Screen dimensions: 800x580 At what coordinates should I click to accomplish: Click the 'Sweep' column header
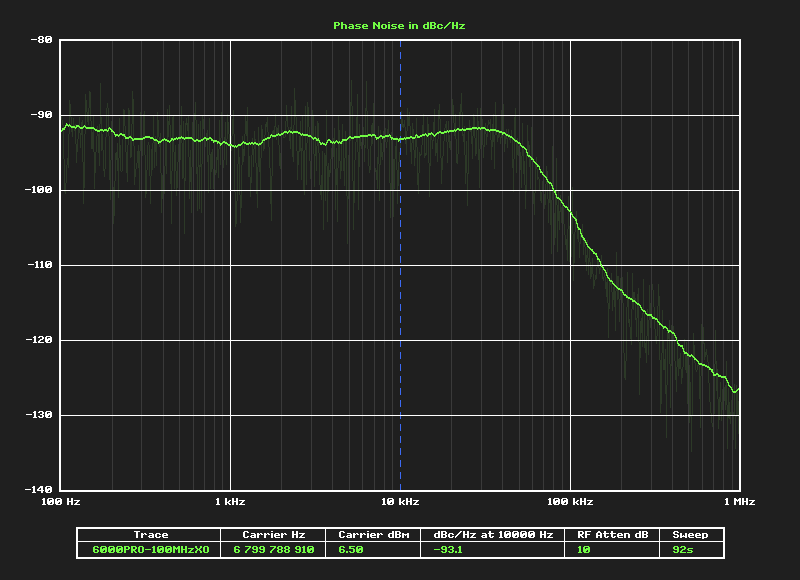[x=690, y=535]
